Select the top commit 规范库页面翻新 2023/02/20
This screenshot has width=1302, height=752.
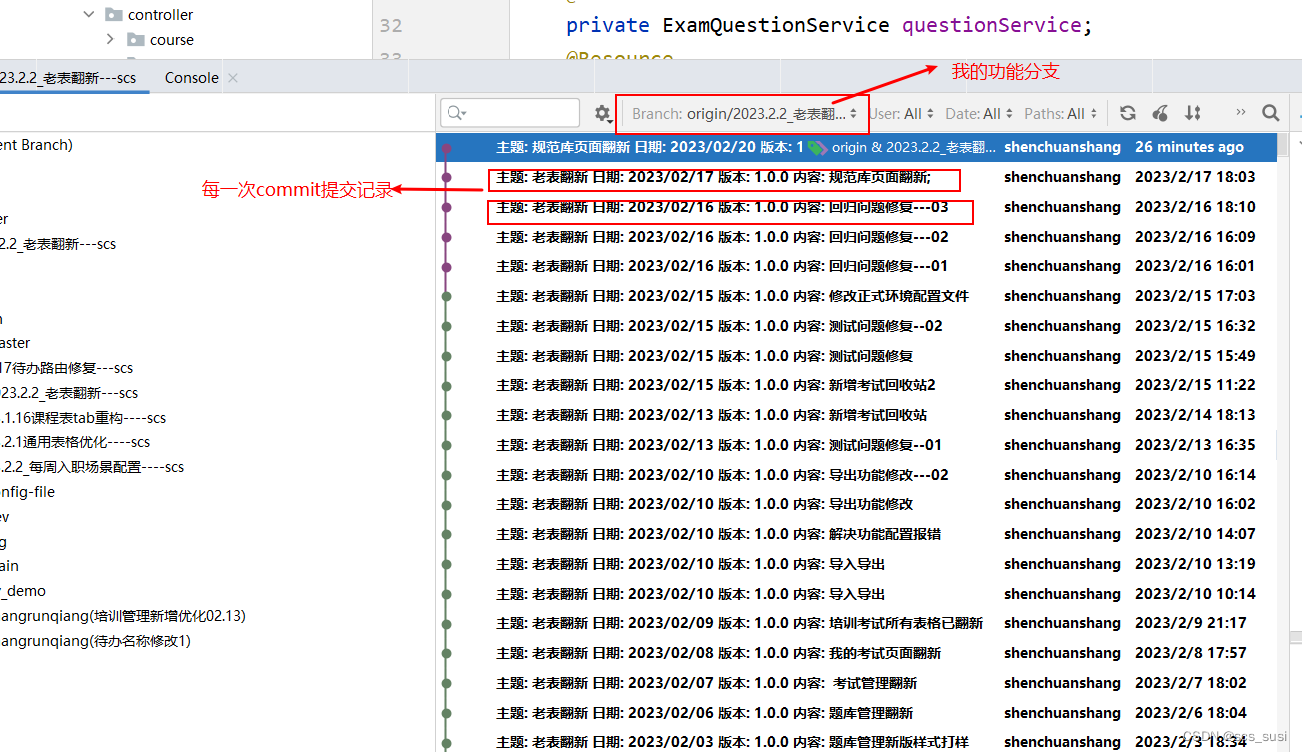(x=856, y=147)
